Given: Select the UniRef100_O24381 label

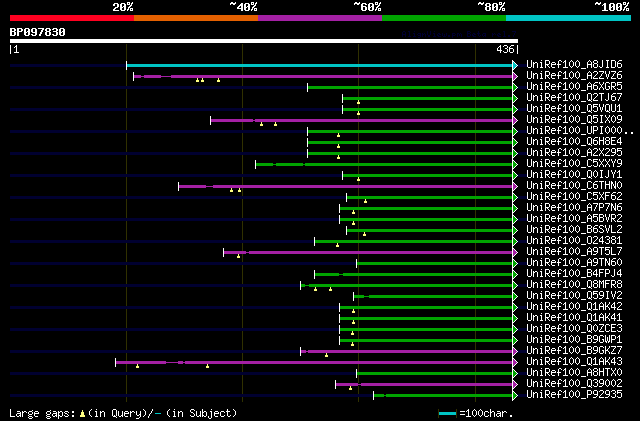Looking at the screenshot, I should click(x=574, y=241).
